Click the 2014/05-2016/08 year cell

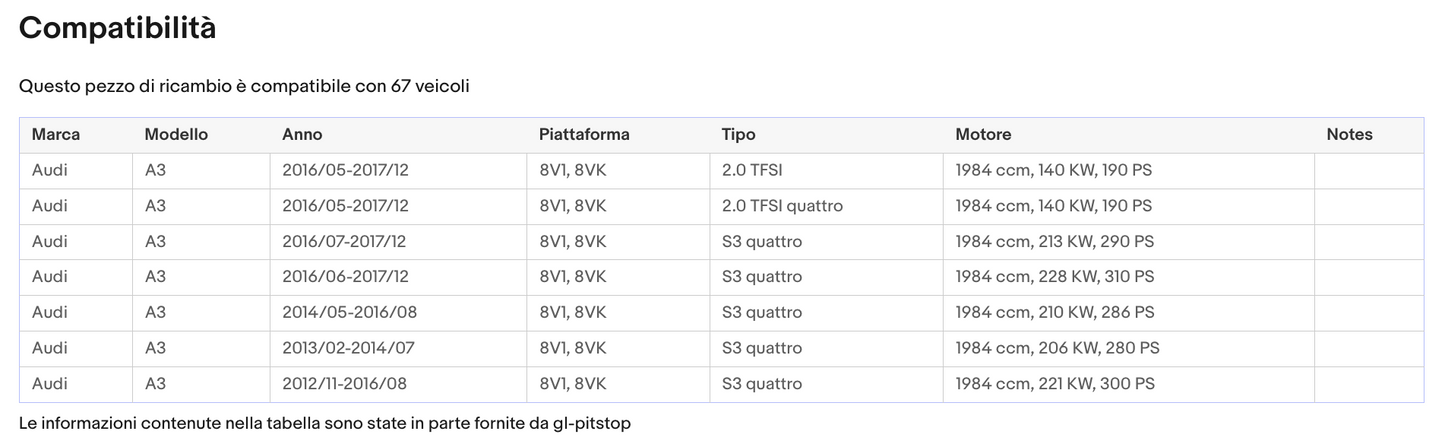(349, 312)
